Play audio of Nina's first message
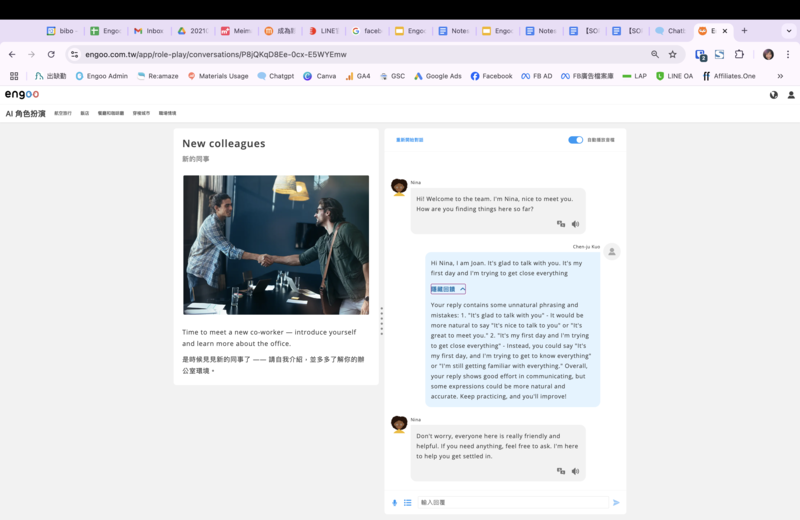The image size is (800, 520). click(x=575, y=224)
